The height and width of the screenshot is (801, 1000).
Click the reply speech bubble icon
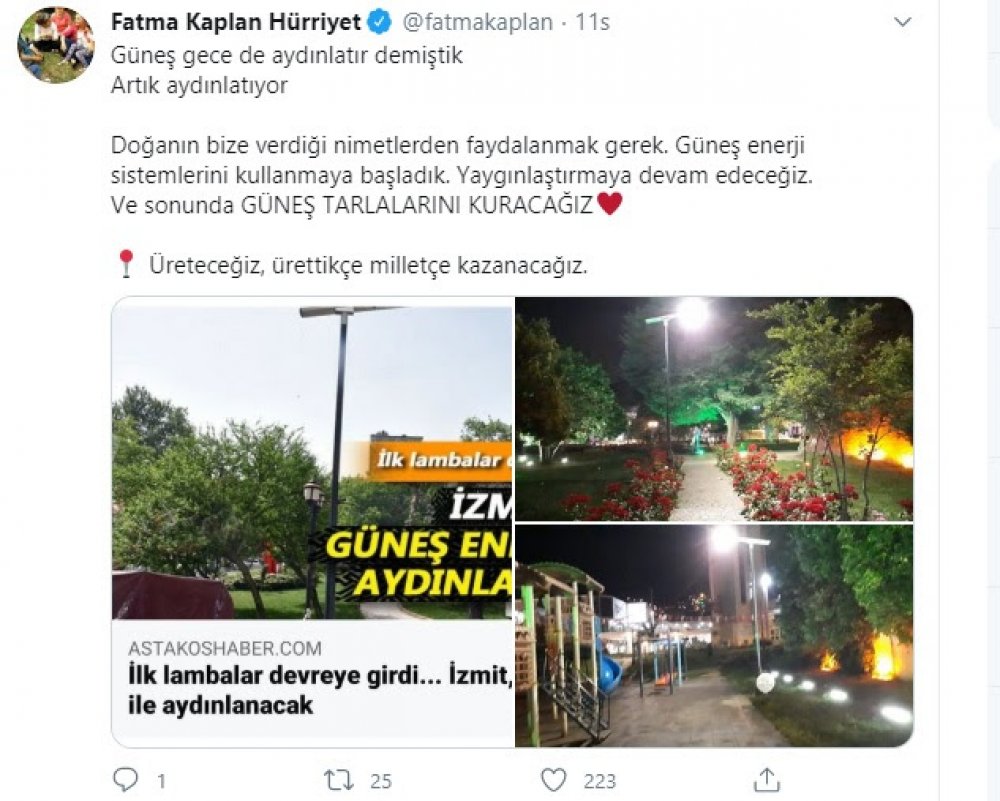[125, 779]
